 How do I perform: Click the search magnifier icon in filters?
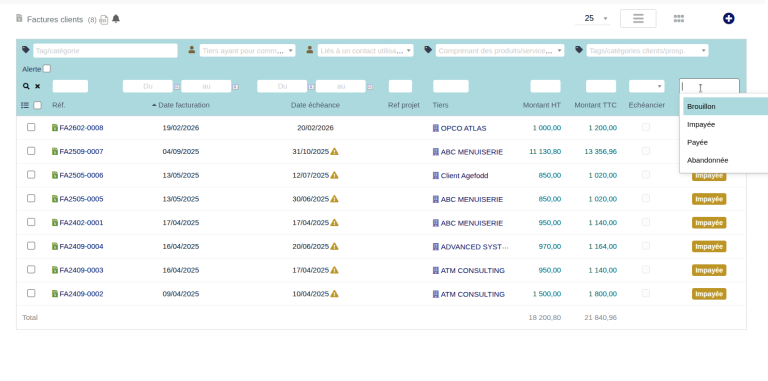26,86
